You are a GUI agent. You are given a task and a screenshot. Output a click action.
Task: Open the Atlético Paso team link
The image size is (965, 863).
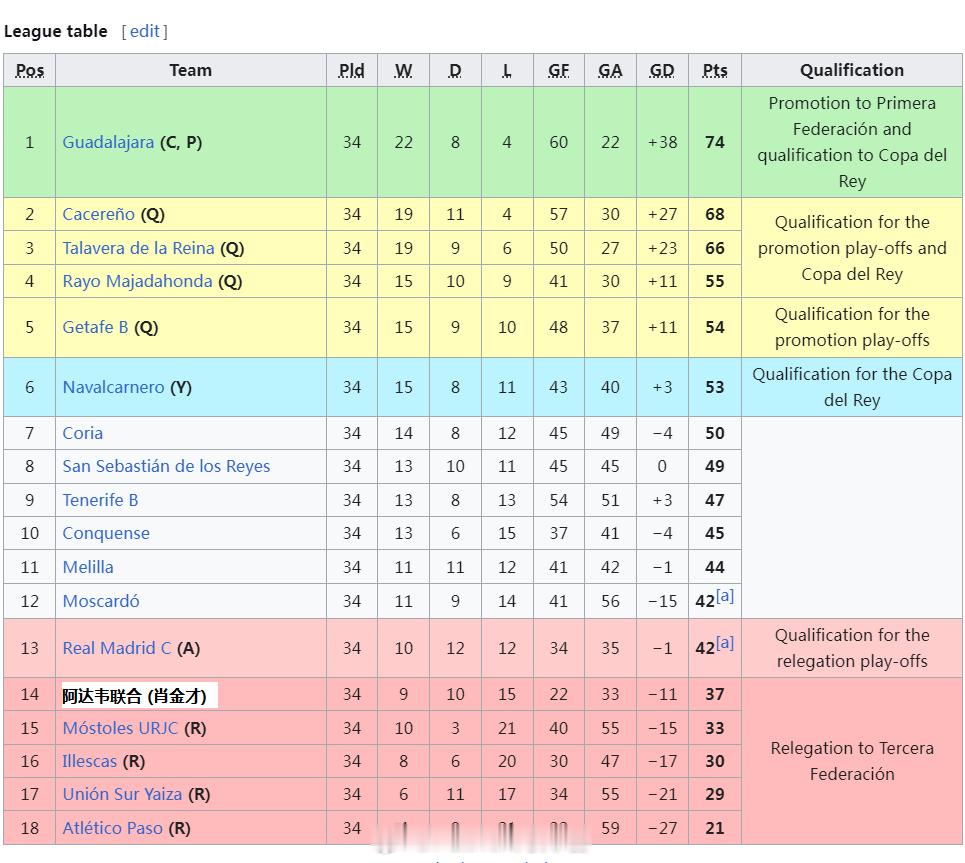pos(113,828)
